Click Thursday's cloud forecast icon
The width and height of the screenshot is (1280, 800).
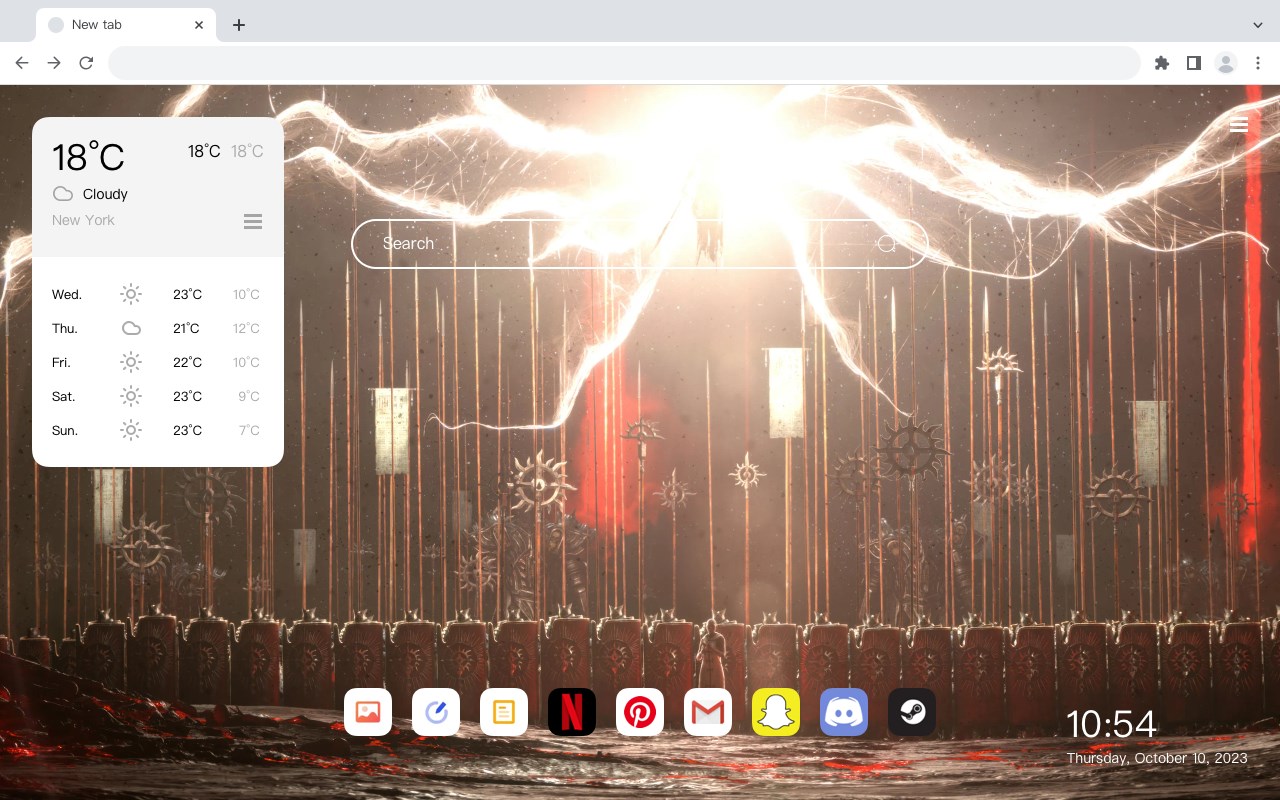tap(131, 328)
